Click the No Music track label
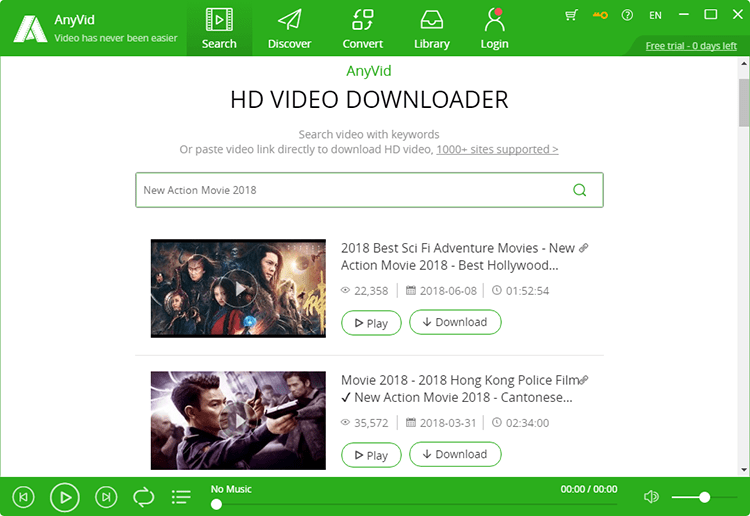This screenshot has height=516, width=750. pyautogui.click(x=231, y=489)
